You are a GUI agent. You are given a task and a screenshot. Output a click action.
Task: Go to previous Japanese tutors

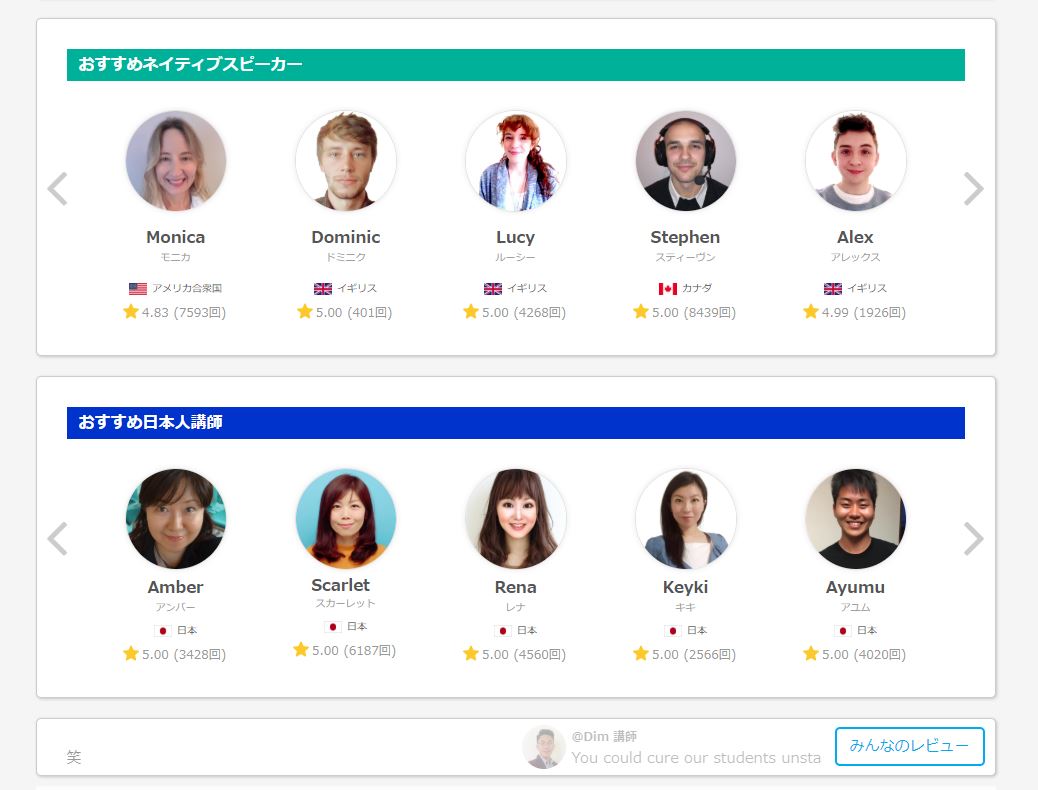click(58, 539)
